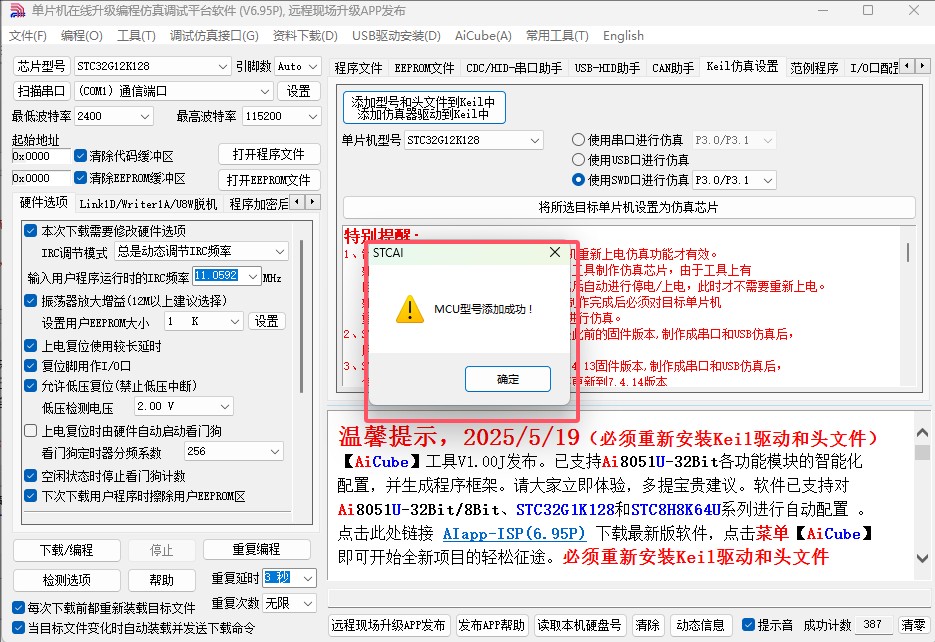Click hardware options panel vertical scrollbar

pyautogui.click(x=302, y=316)
